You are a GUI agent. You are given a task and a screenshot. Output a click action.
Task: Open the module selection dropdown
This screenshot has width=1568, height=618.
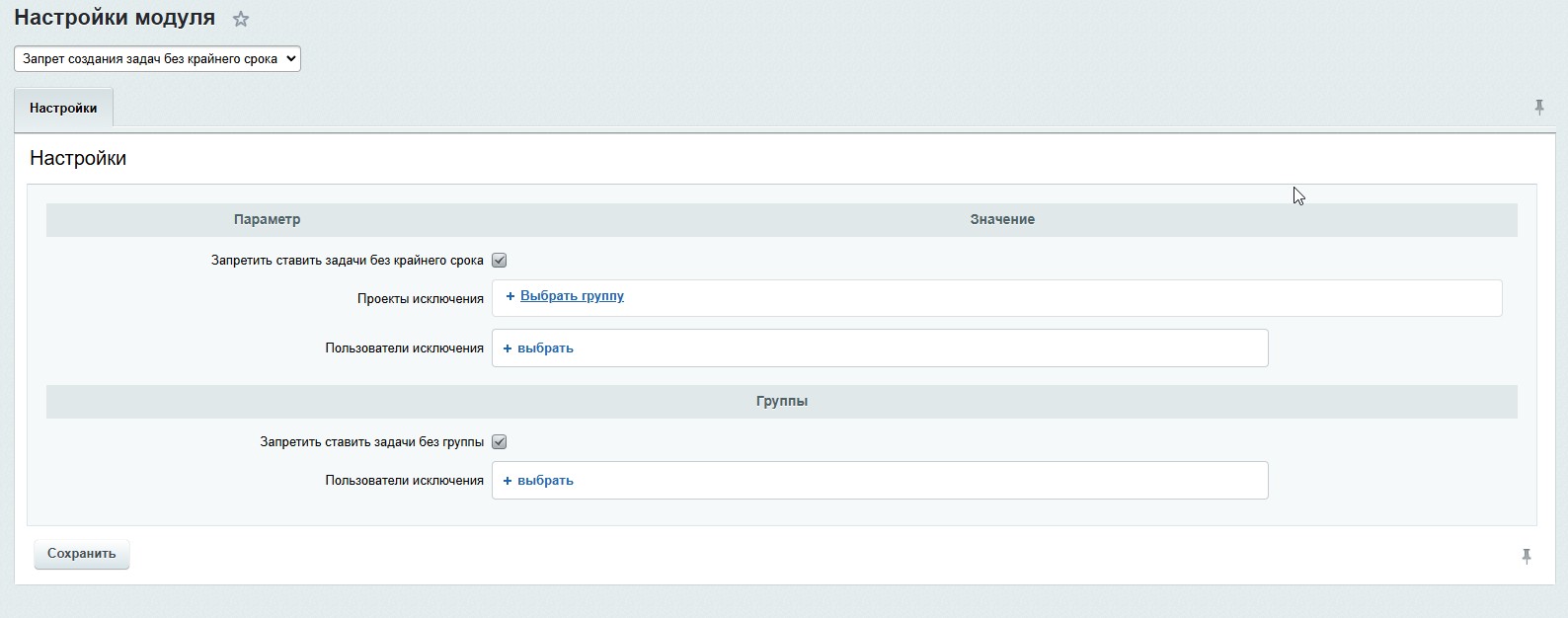(157, 59)
